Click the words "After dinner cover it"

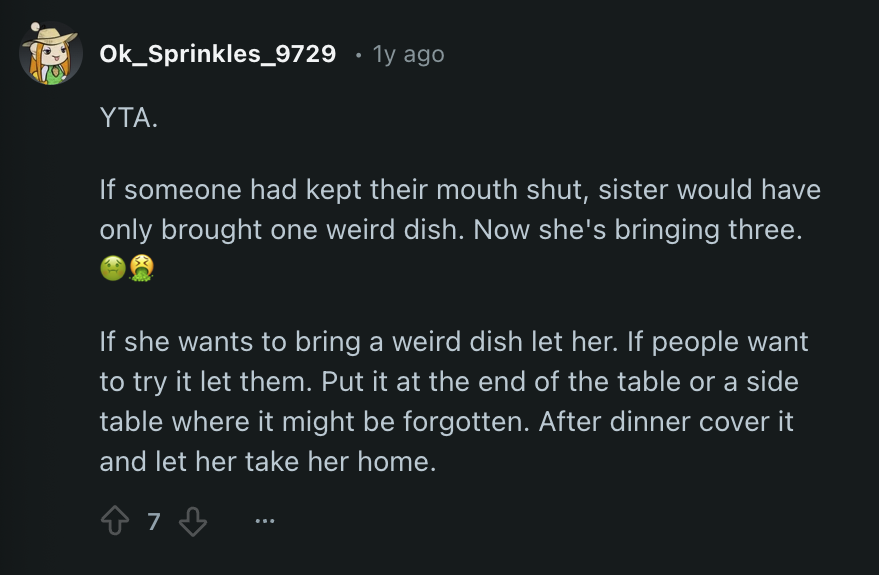[x=666, y=421]
